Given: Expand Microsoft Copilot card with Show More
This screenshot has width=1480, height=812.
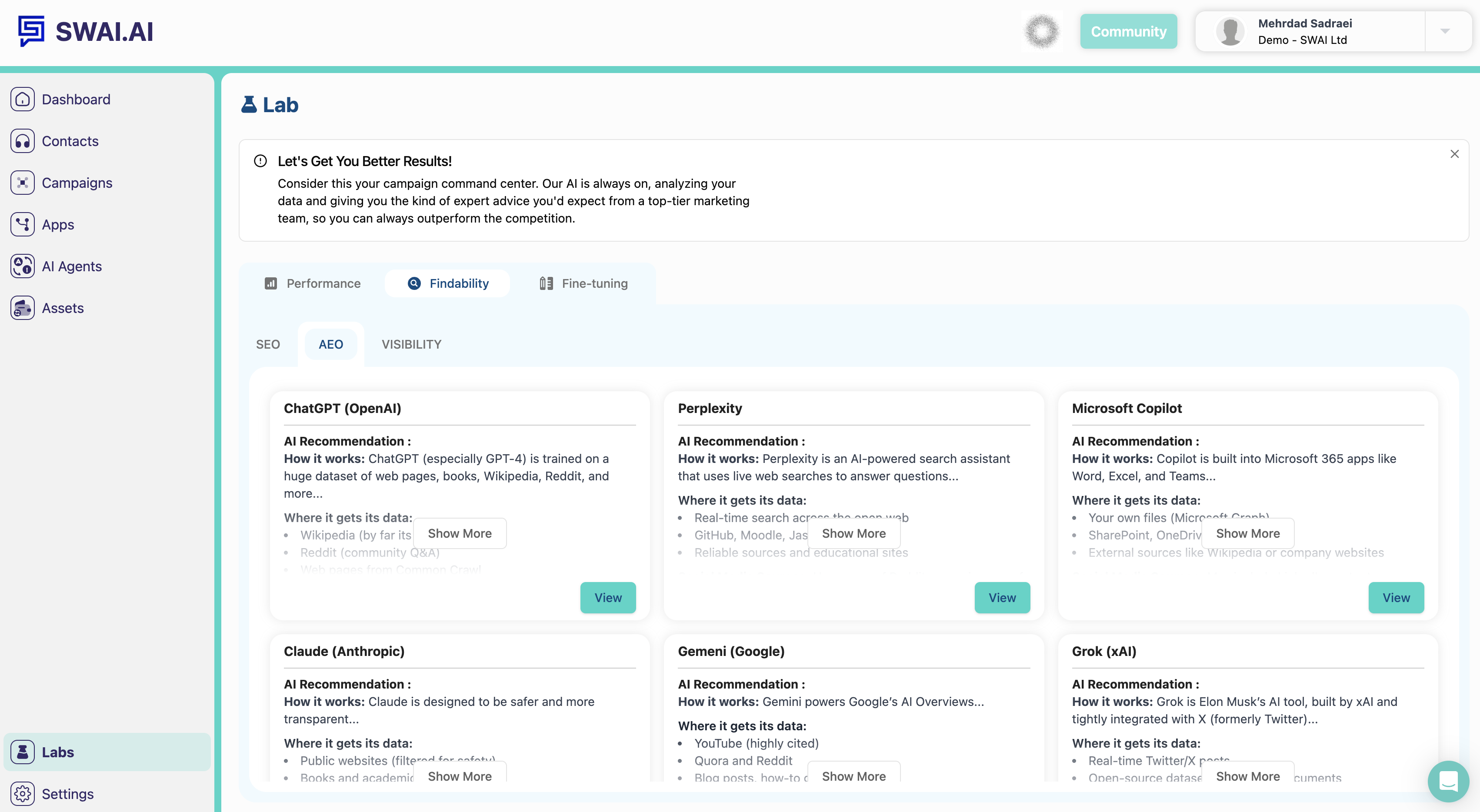Looking at the screenshot, I should pyautogui.click(x=1248, y=533).
